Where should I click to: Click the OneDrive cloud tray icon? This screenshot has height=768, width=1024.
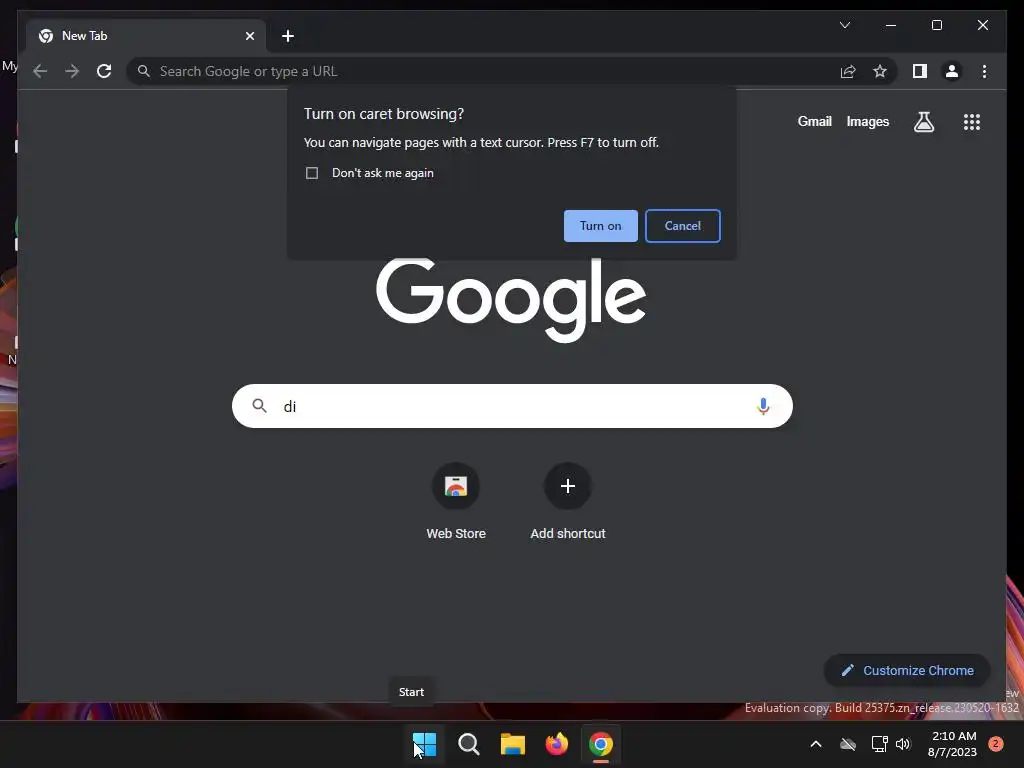pos(848,744)
